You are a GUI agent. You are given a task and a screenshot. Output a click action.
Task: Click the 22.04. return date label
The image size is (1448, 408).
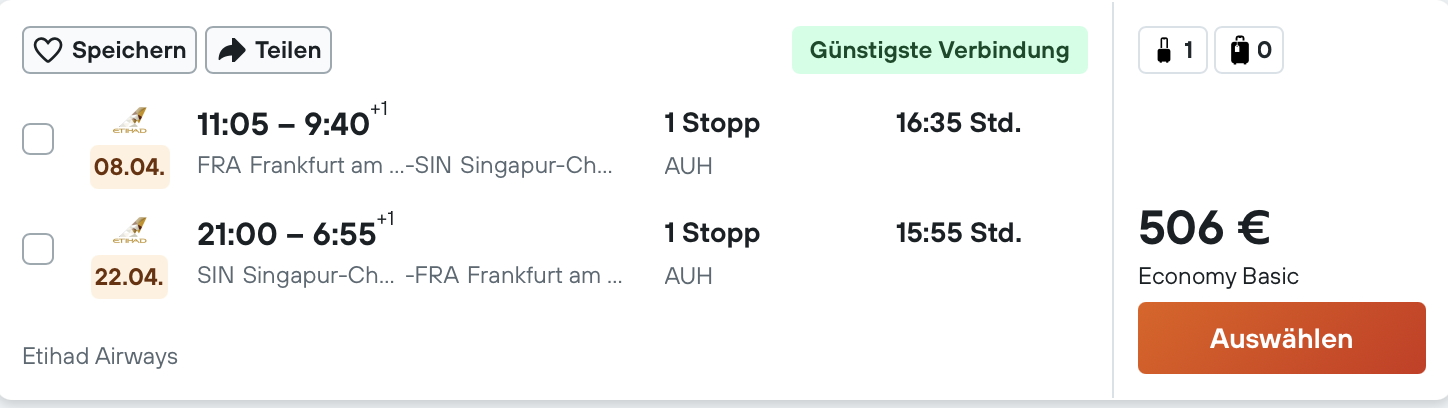[x=130, y=277]
